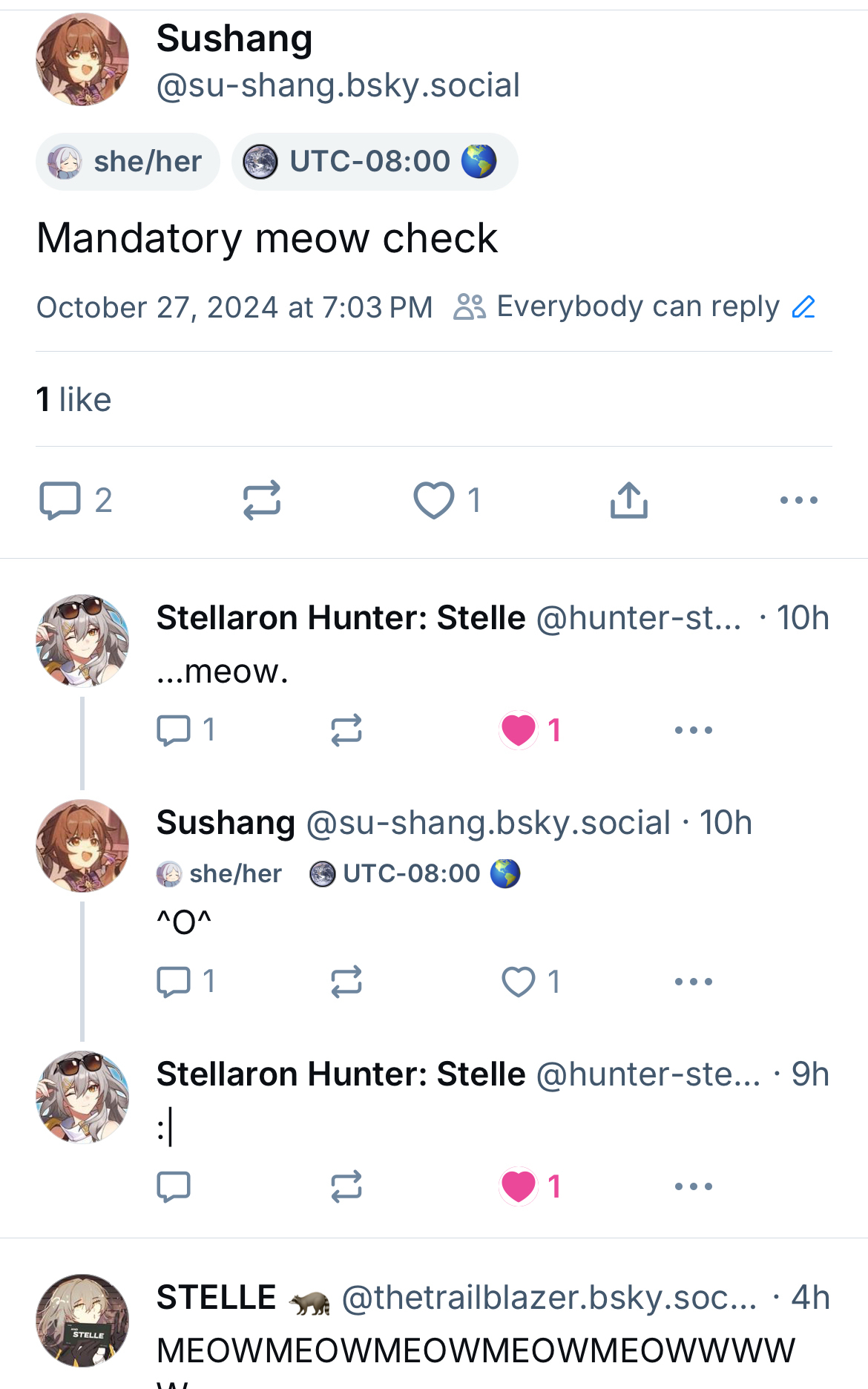Viewport: 868px width, 1389px height.
Task: Select the she/her label badge
Action: (x=128, y=162)
